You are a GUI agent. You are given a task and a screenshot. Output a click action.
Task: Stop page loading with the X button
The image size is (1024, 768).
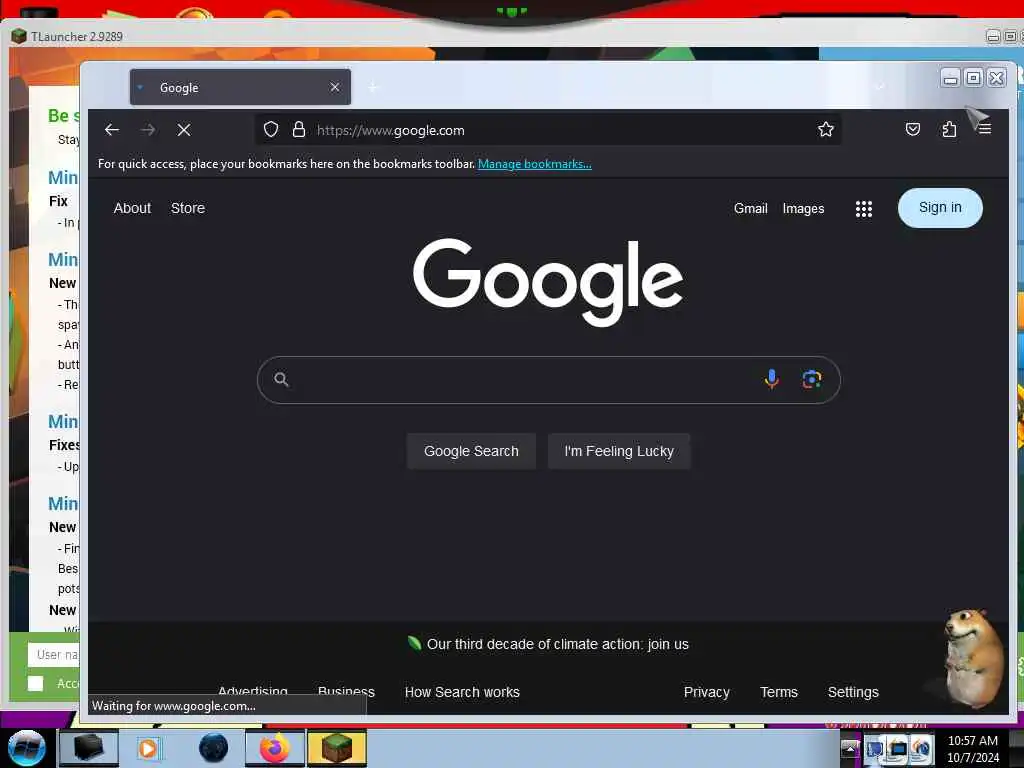tap(184, 130)
